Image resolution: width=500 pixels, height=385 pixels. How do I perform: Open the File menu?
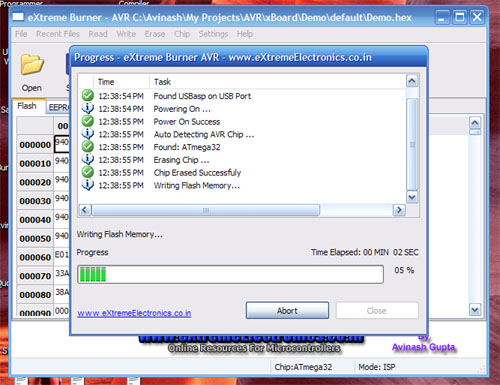21,34
